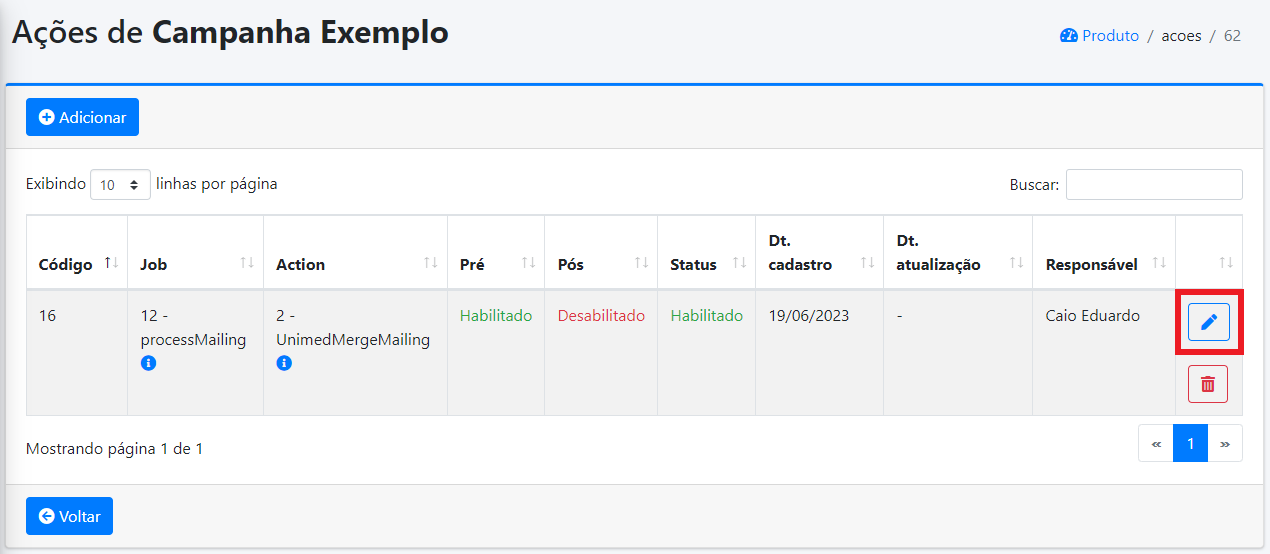Go to next page in pagination
This screenshot has width=1270, height=554.
pos(1225,444)
